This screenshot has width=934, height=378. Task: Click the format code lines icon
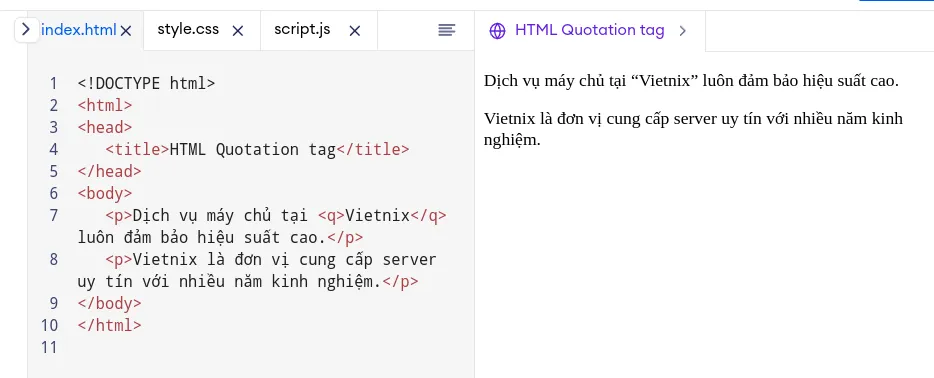click(x=447, y=30)
